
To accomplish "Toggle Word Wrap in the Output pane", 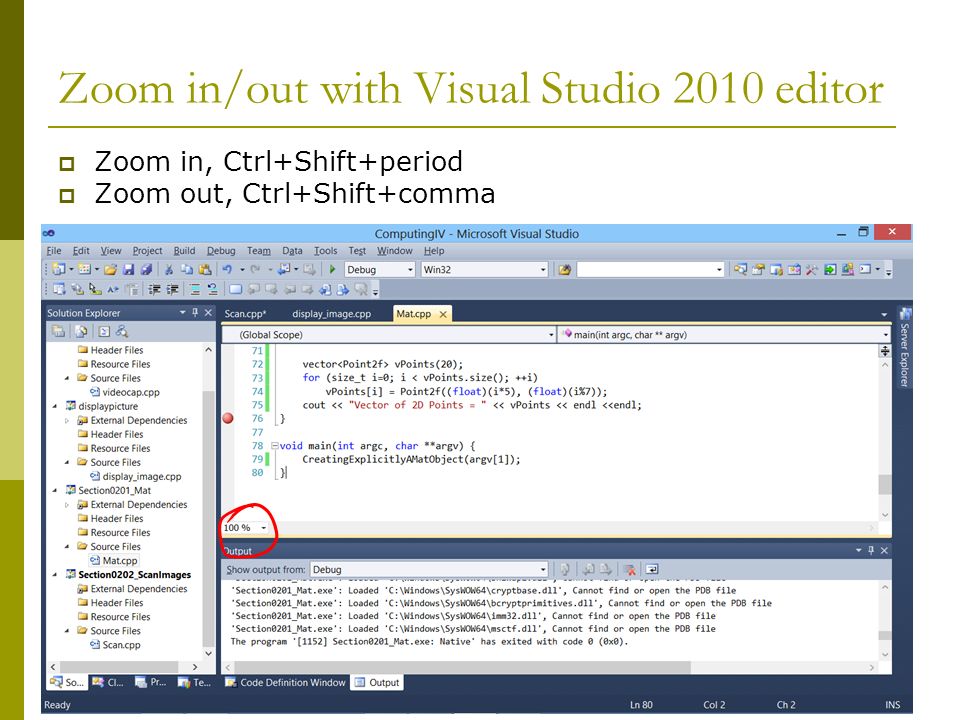I will coord(652,569).
